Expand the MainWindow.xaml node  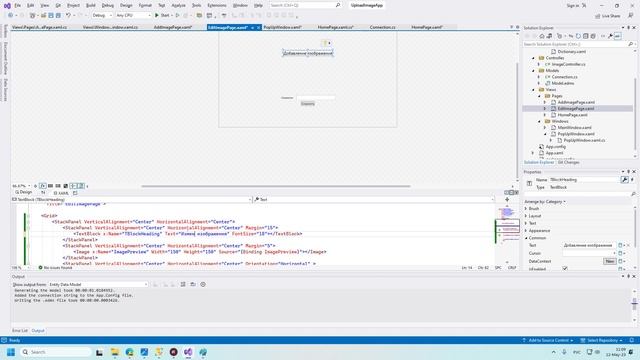coord(545,128)
